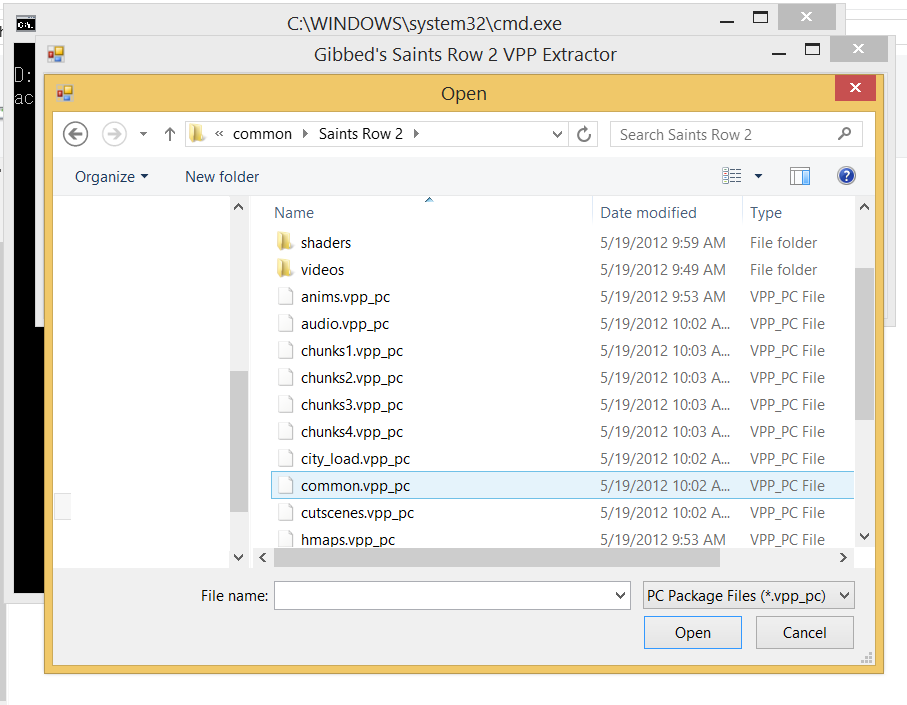Click file list scroll up arrow
The height and width of the screenshot is (705, 907).
[864, 207]
